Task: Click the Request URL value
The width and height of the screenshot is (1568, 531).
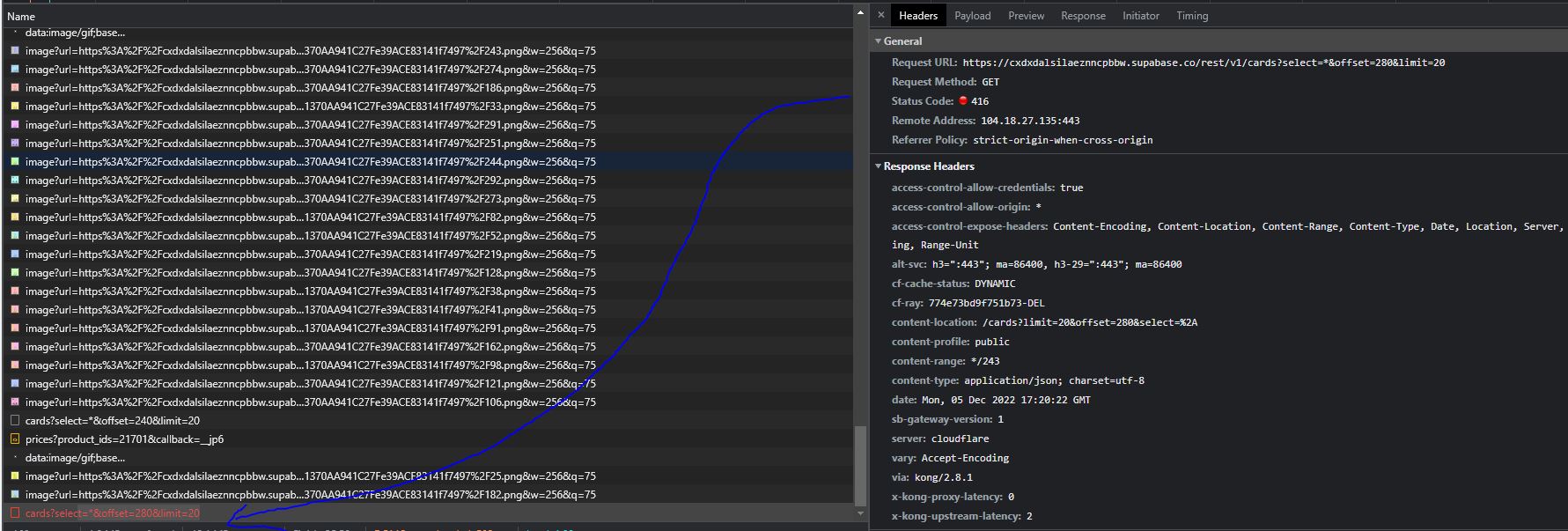Action: (x=1204, y=63)
